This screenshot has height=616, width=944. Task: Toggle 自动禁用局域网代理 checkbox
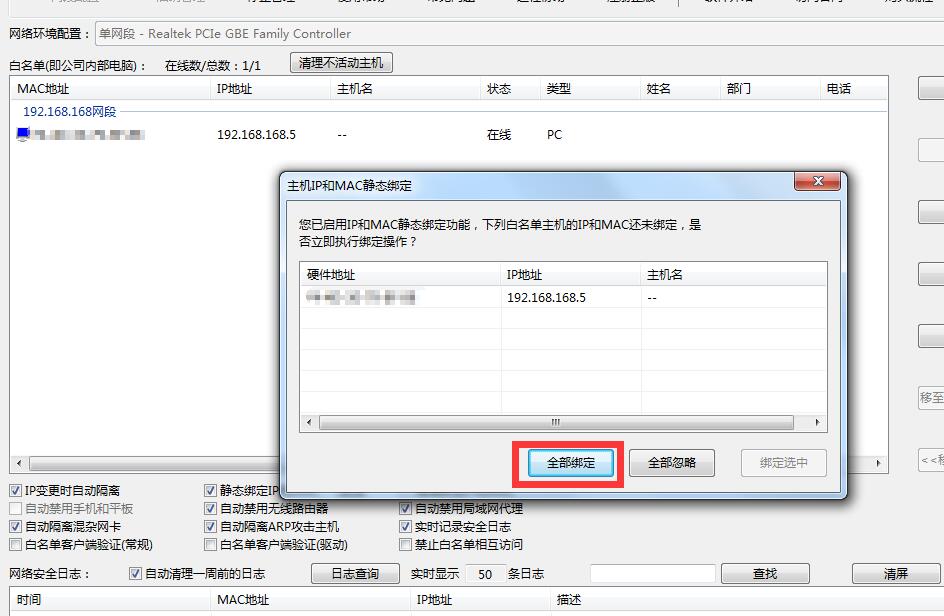[x=406, y=509]
